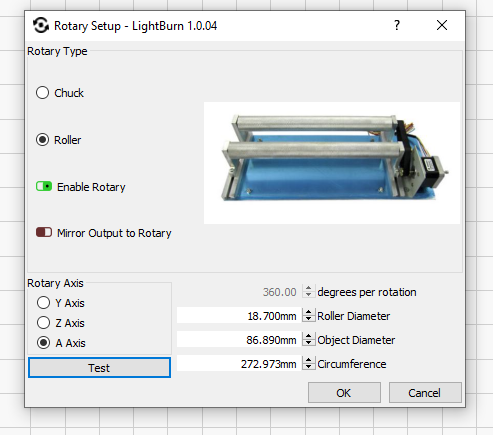The height and width of the screenshot is (435, 493).
Task: Click the Test button
Action: click(99, 368)
